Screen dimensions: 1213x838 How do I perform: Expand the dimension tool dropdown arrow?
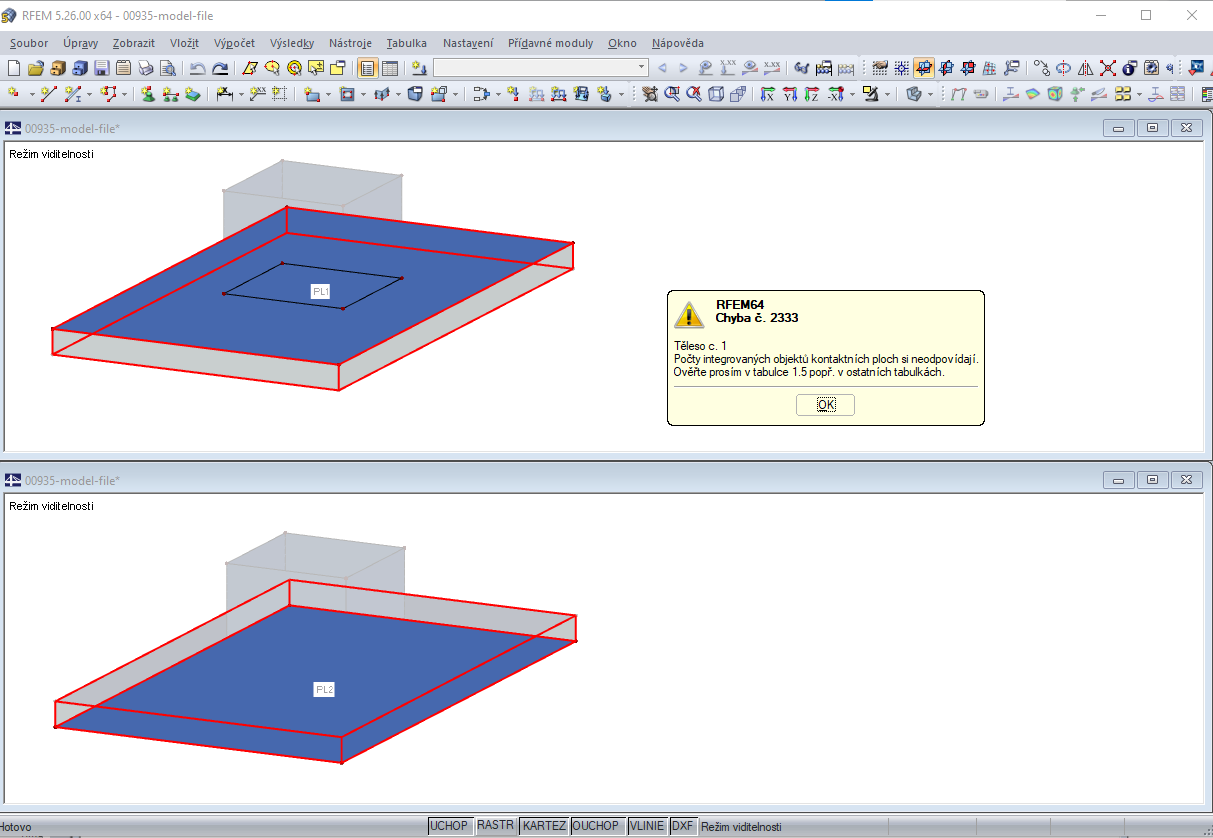tap(241, 94)
